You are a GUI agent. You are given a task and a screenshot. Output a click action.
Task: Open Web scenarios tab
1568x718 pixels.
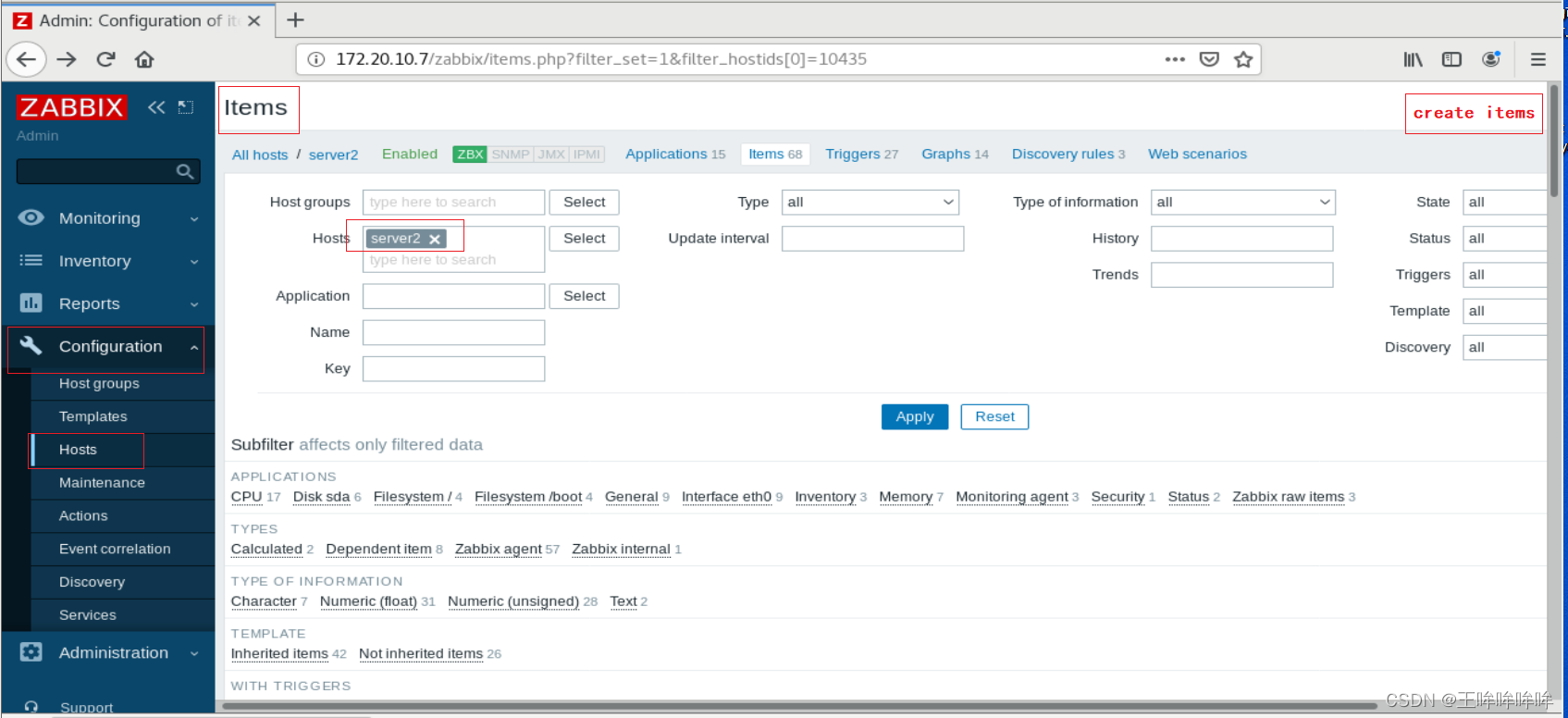click(x=1197, y=154)
